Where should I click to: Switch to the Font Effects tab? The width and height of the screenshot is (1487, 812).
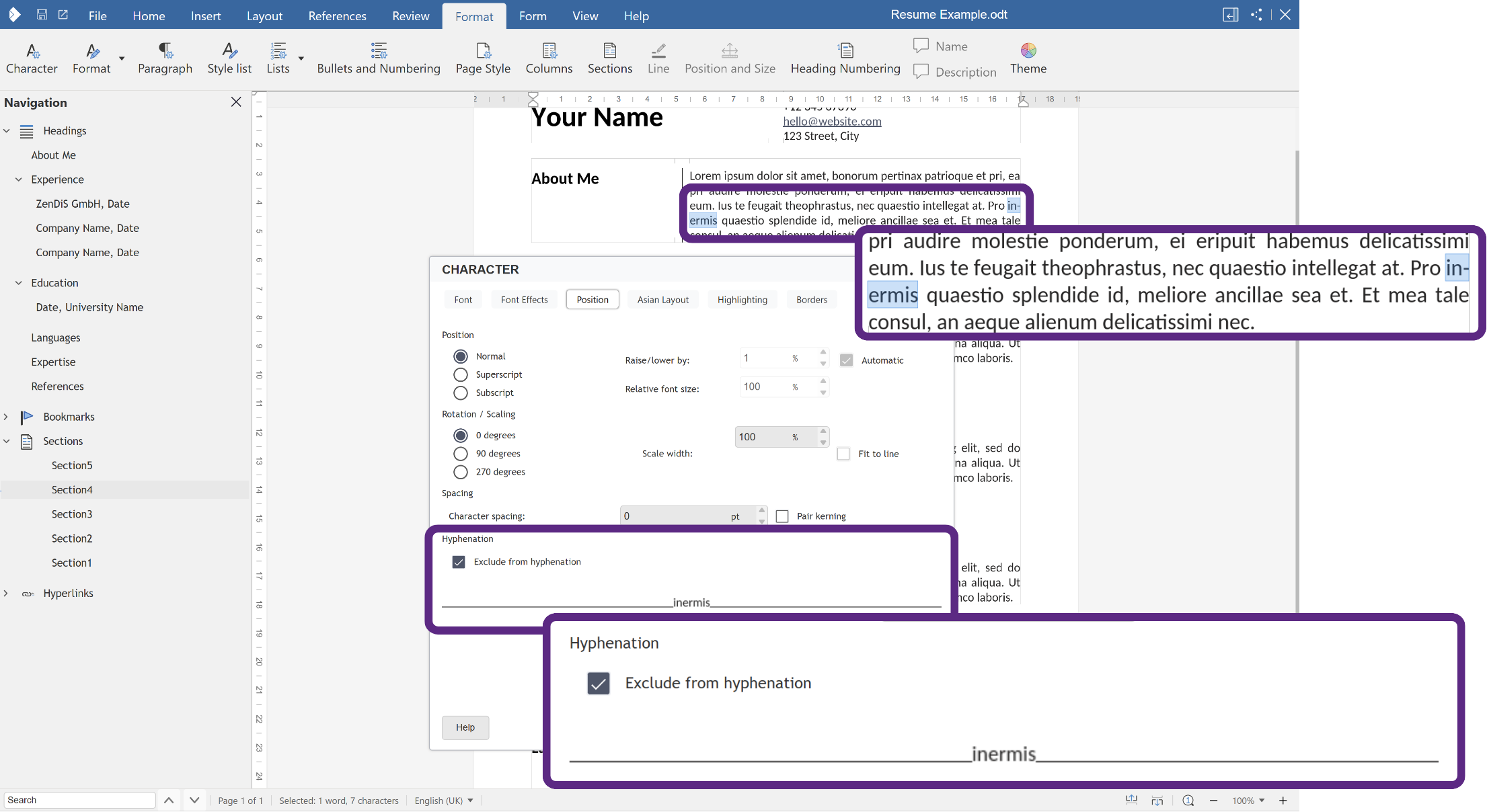524,300
